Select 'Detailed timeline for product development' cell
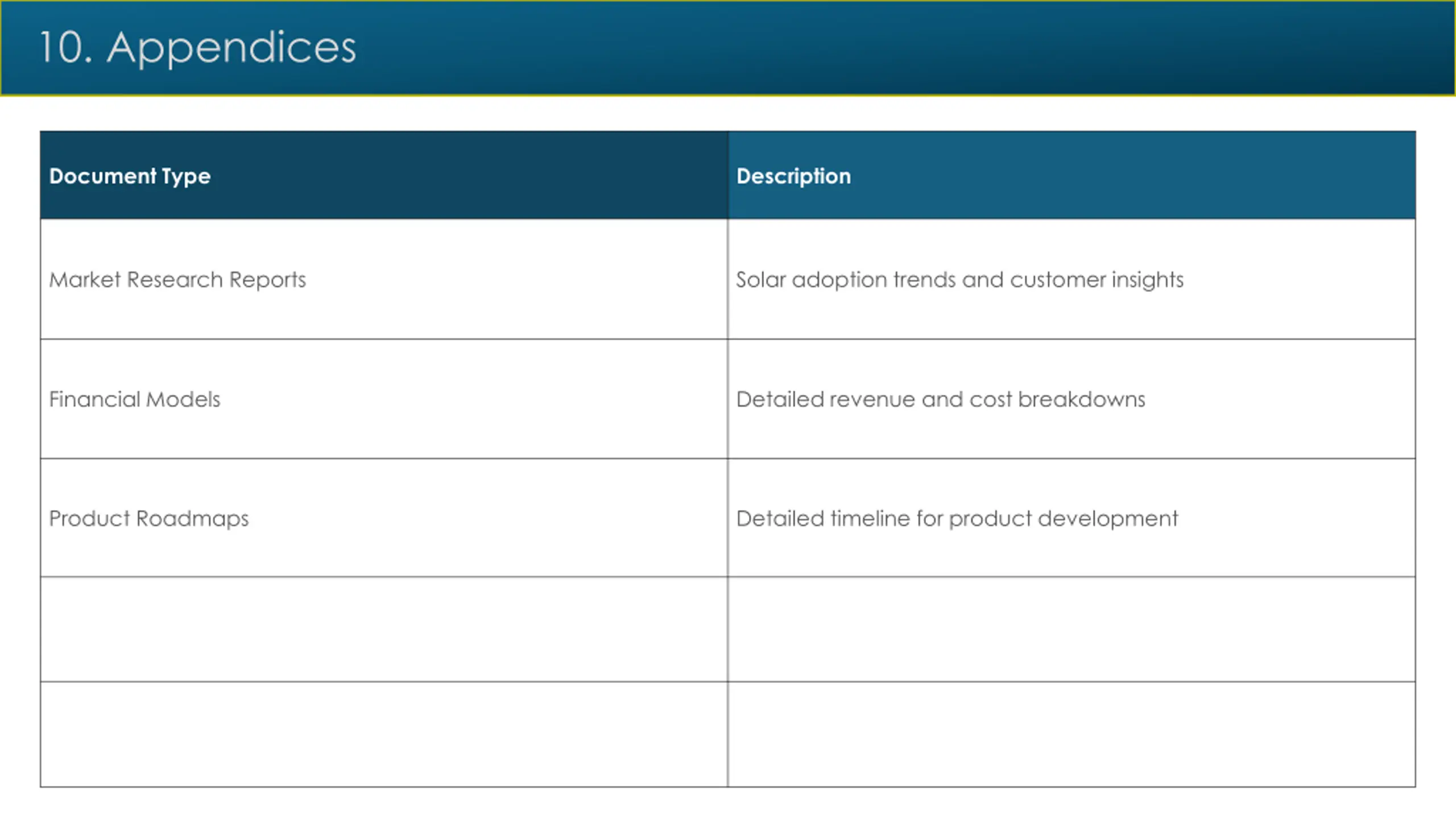This screenshot has width=1456, height=819. tap(1072, 518)
